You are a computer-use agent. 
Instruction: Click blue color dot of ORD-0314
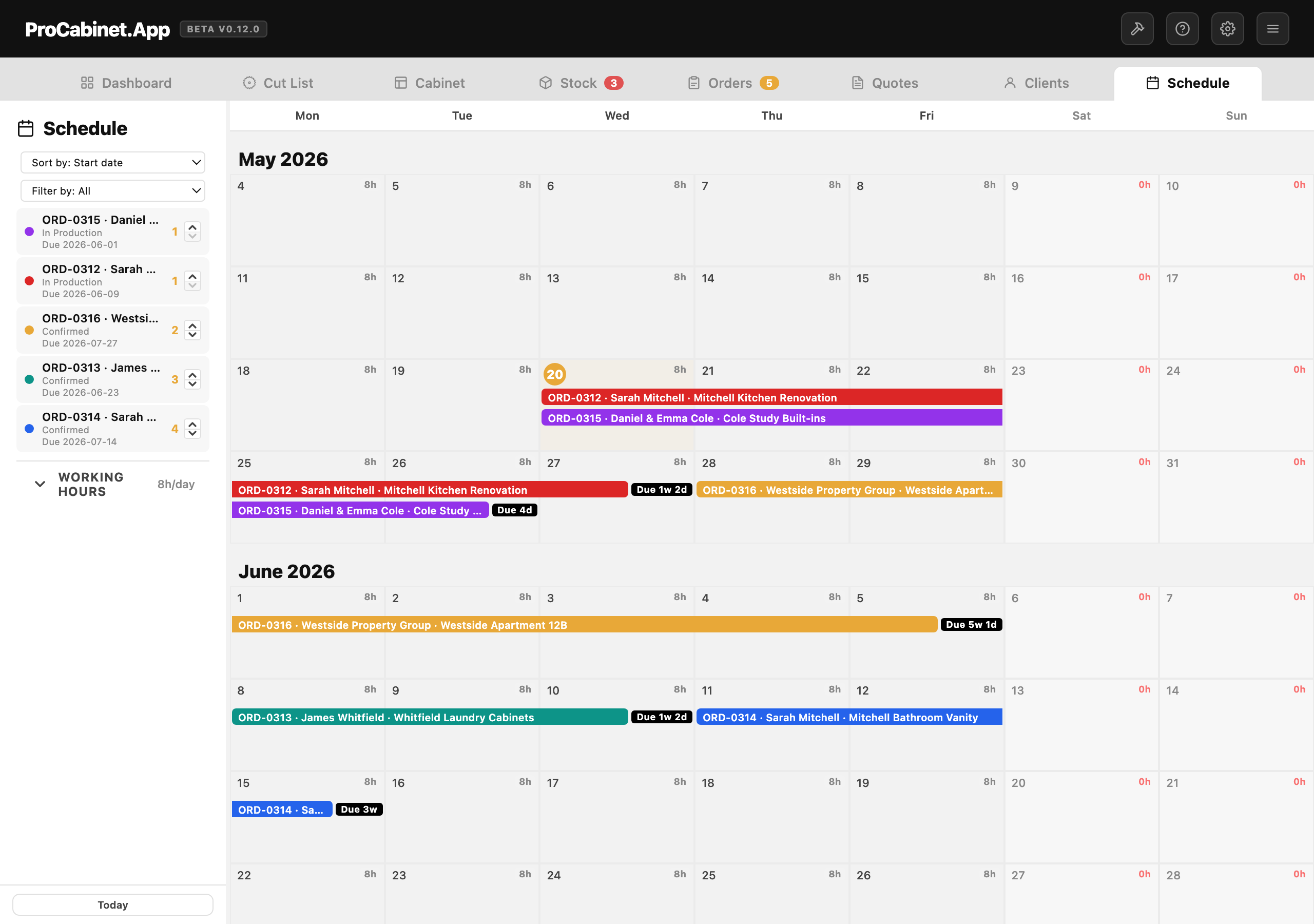[29, 429]
